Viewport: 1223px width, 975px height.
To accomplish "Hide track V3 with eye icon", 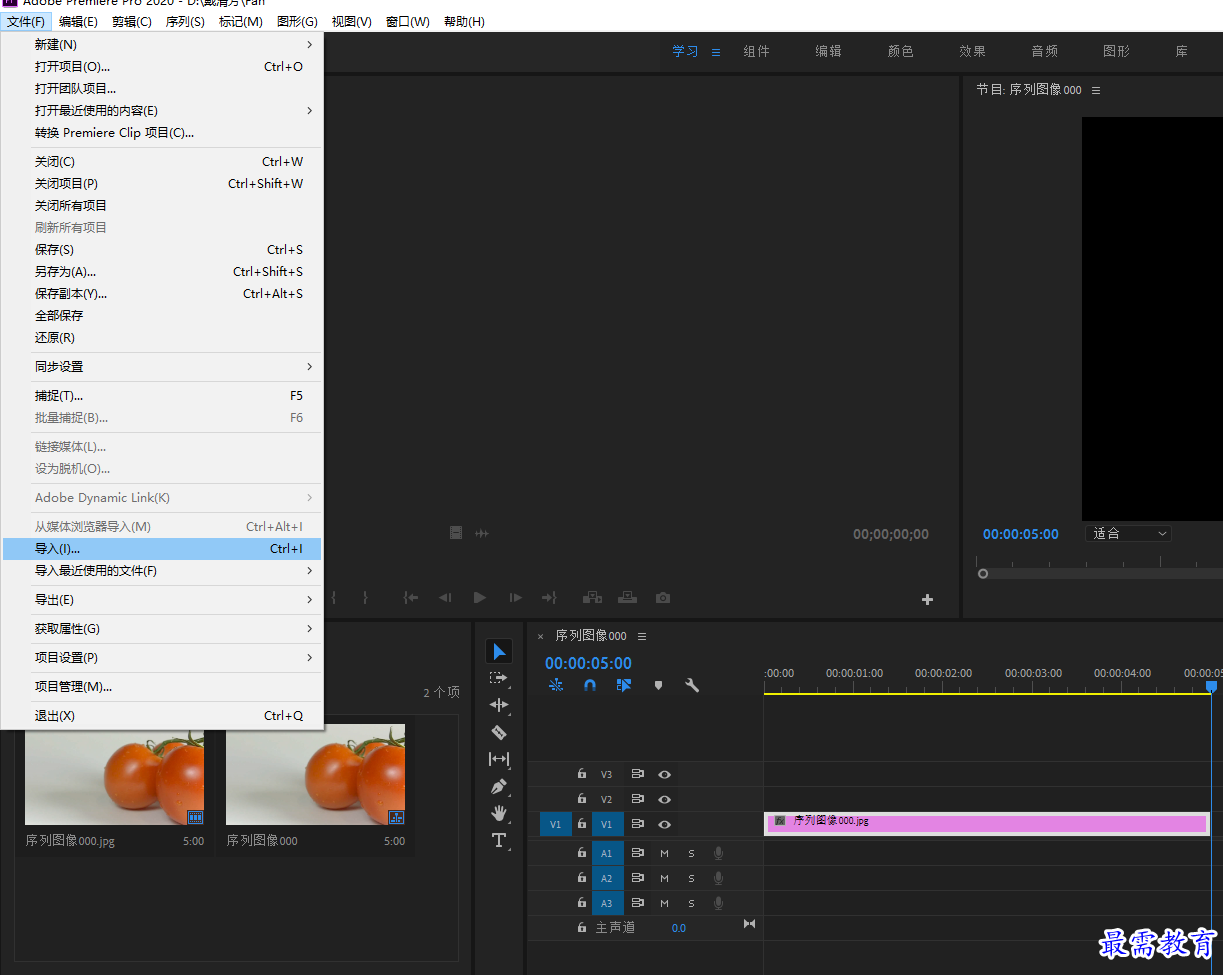I will pyautogui.click(x=664, y=774).
